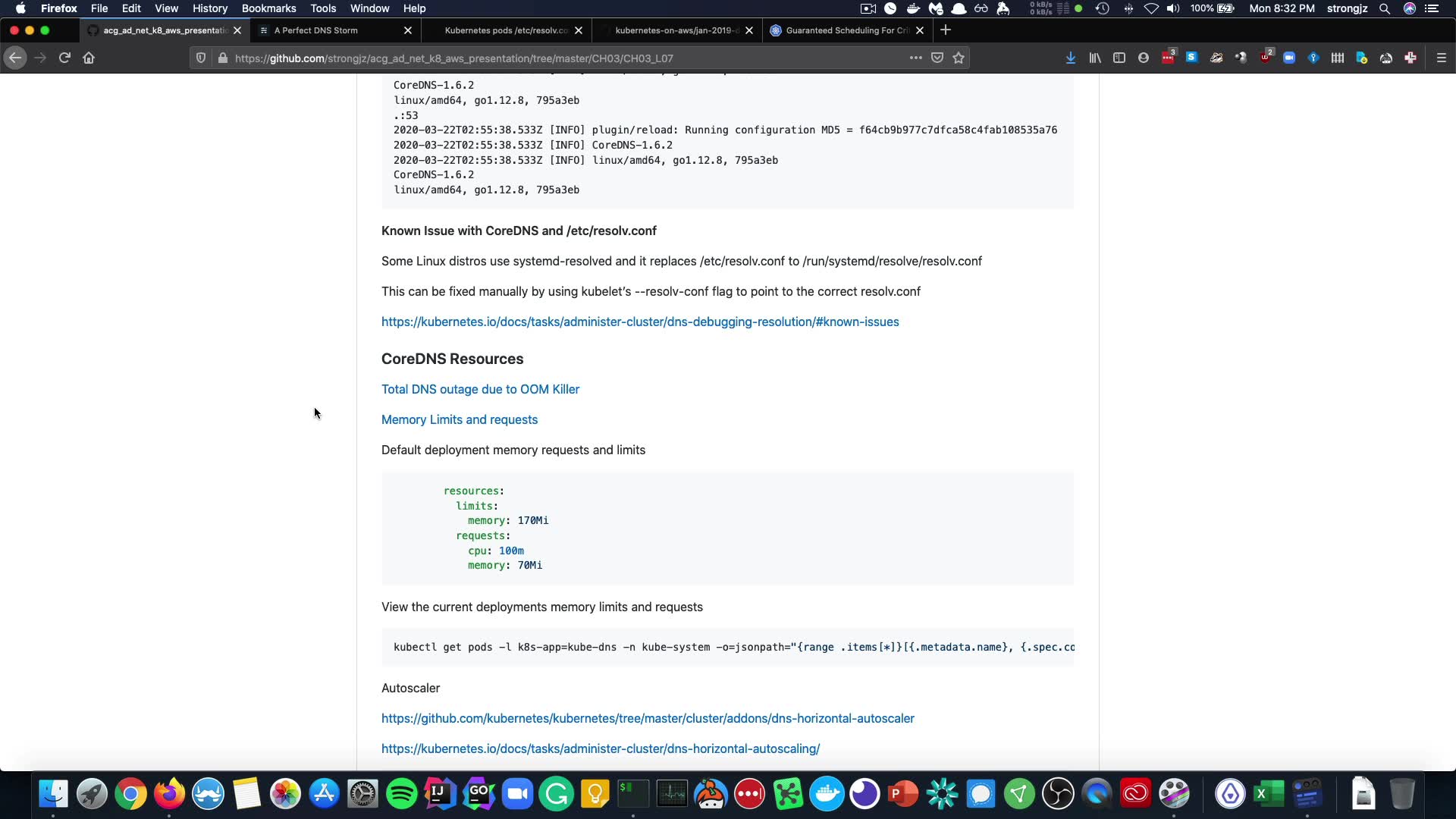The height and width of the screenshot is (819, 1456).
Task: Open the Firefox account icon
Action: (1143, 58)
